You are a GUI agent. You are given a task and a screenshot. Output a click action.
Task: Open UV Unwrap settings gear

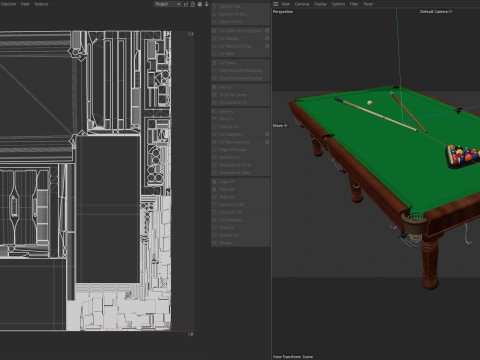pos(267,38)
